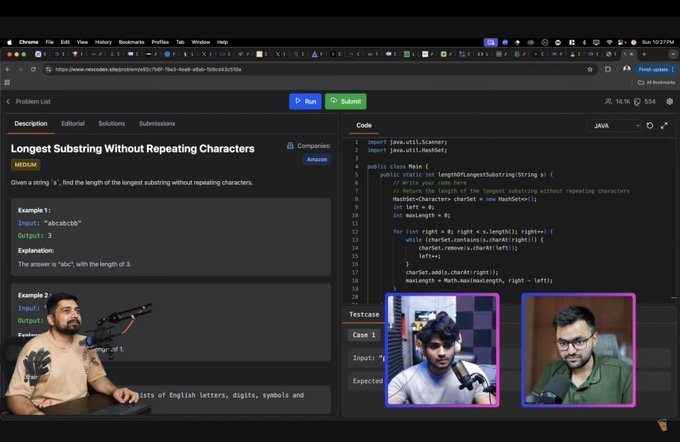Open the Testcase tab

tap(364, 314)
